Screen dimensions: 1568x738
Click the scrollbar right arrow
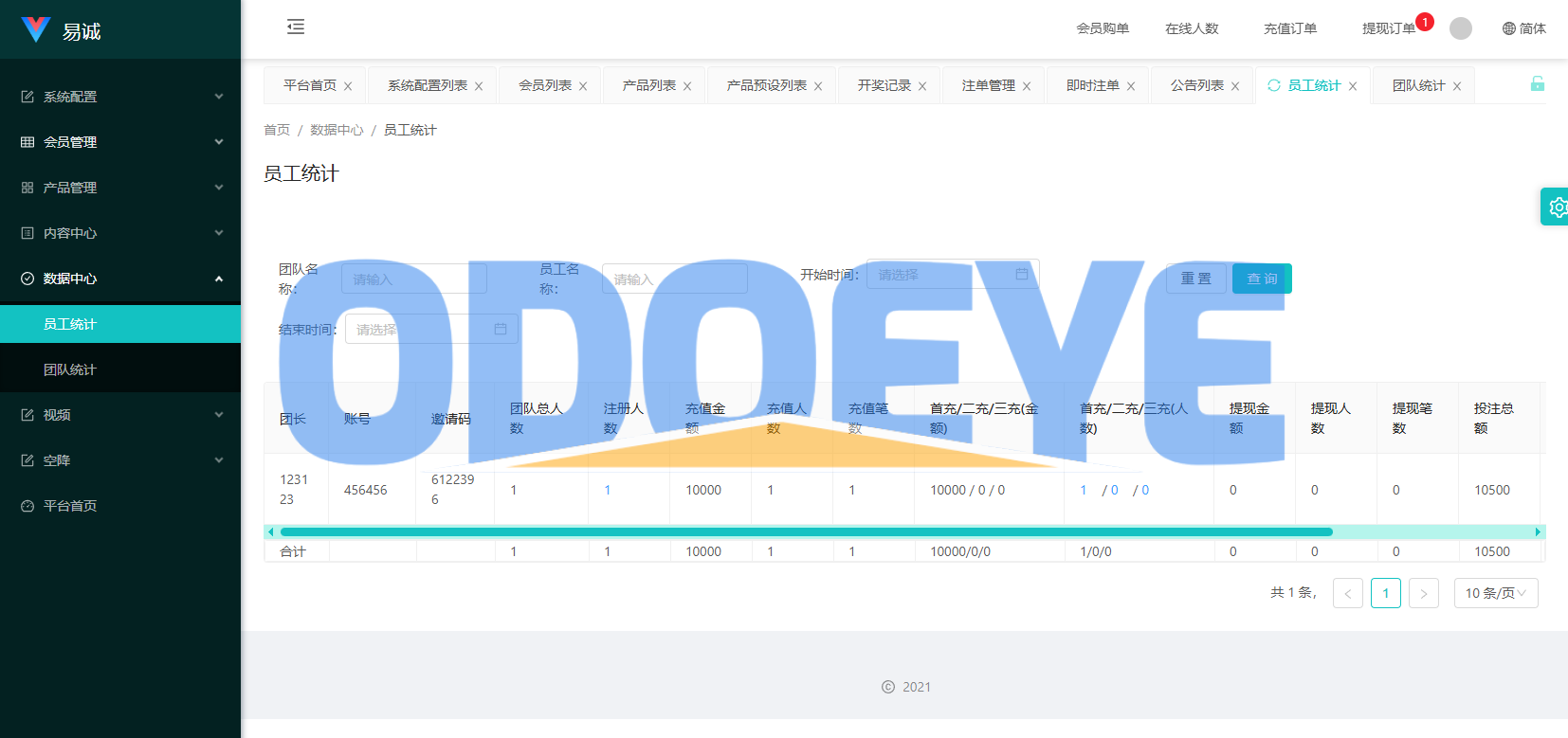coord(1538,531)
